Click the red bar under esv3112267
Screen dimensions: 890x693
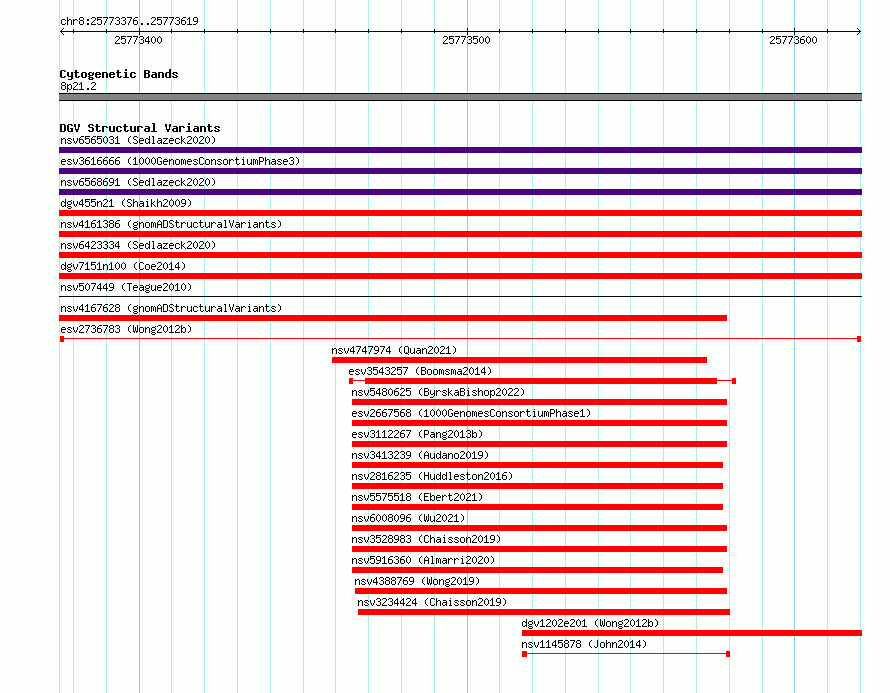pyautogui.click(x=539, y=444)
